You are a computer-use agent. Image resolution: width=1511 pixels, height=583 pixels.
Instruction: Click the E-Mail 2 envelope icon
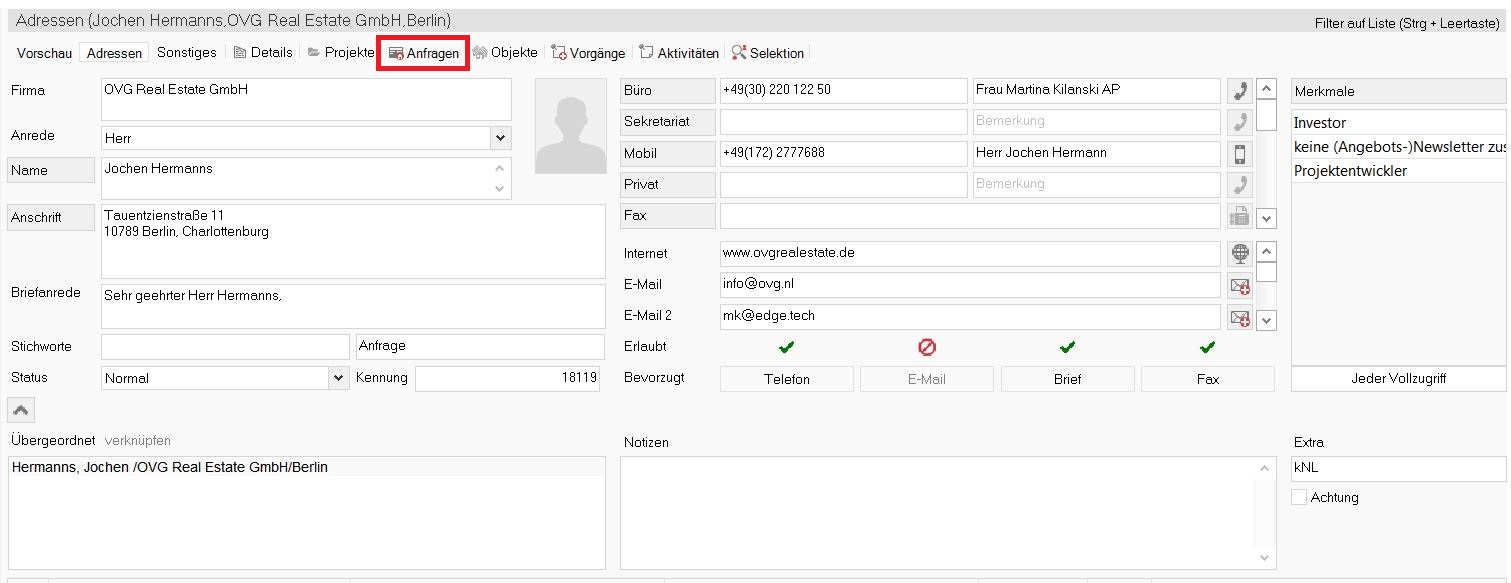pos(1240,317)
